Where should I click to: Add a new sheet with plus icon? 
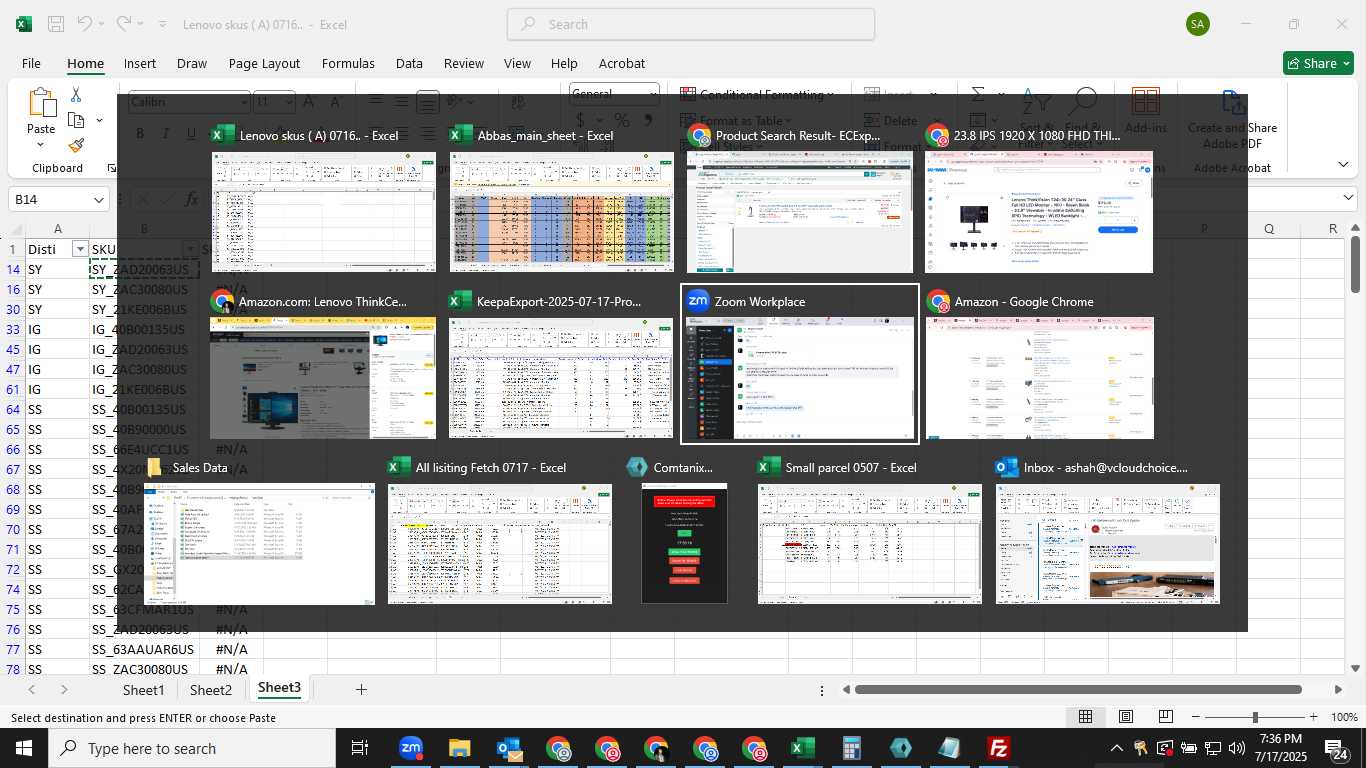tap(361, 689)
